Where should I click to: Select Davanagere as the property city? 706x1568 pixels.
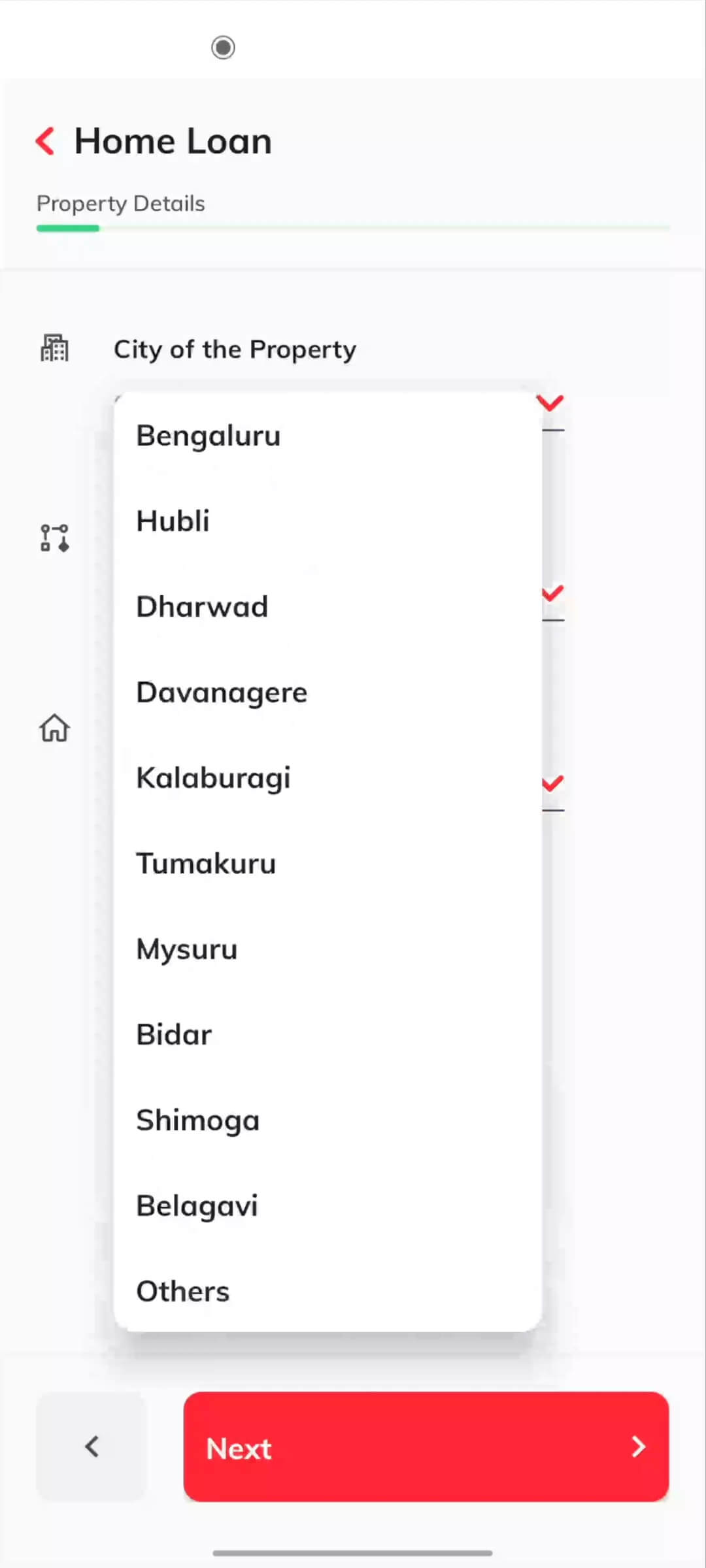click(222, 693)
